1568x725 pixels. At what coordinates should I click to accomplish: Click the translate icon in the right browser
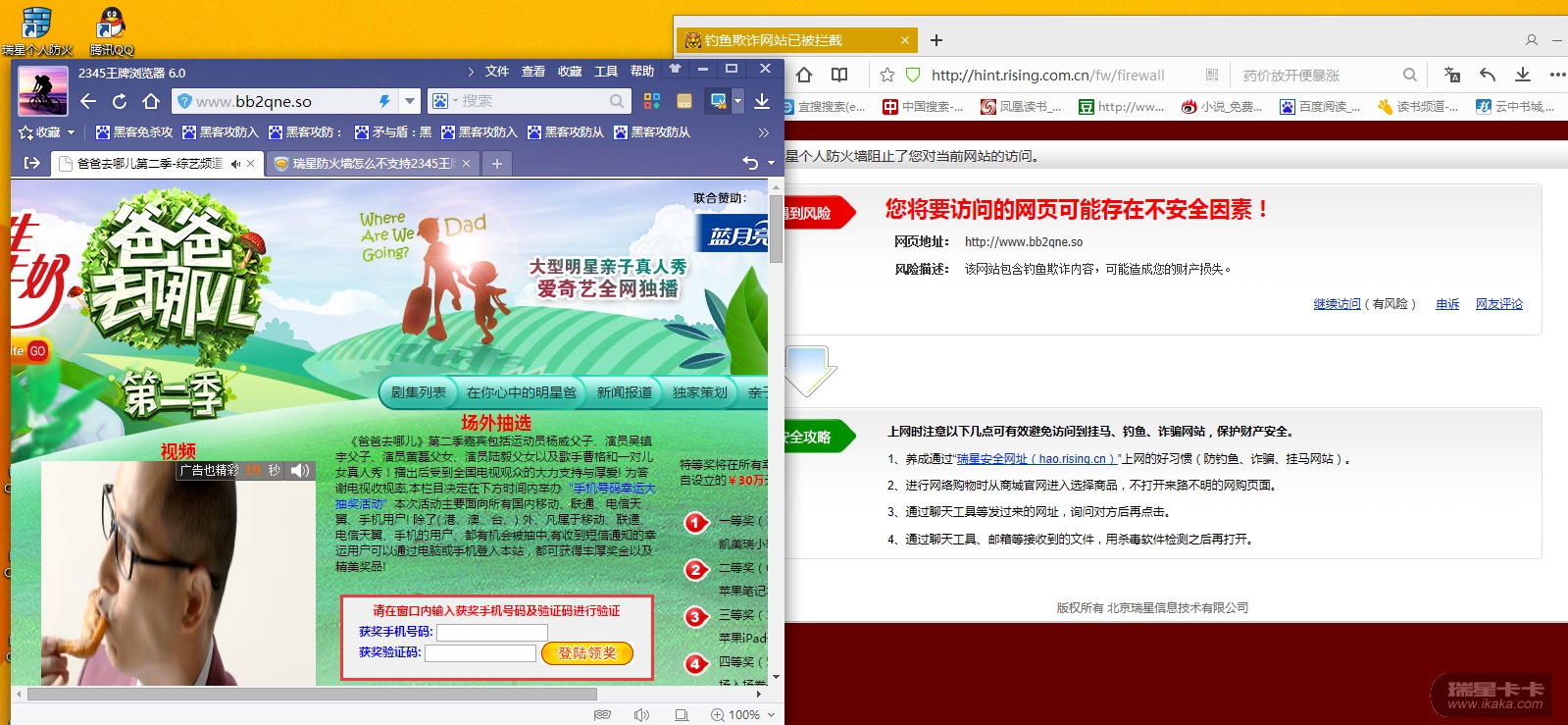tap(1452, 75)
